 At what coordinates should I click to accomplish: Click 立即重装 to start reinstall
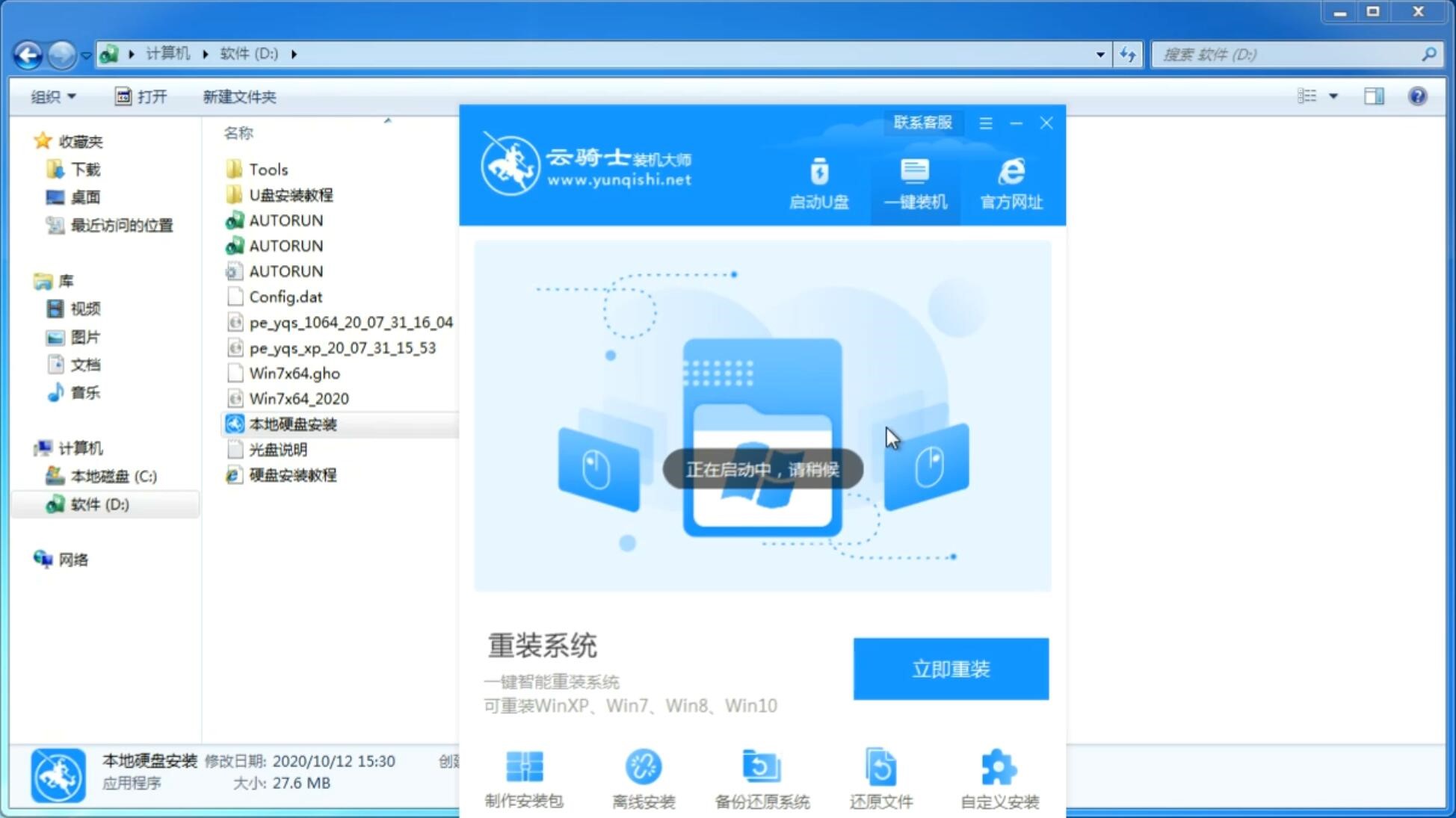(x=951, y=669)
